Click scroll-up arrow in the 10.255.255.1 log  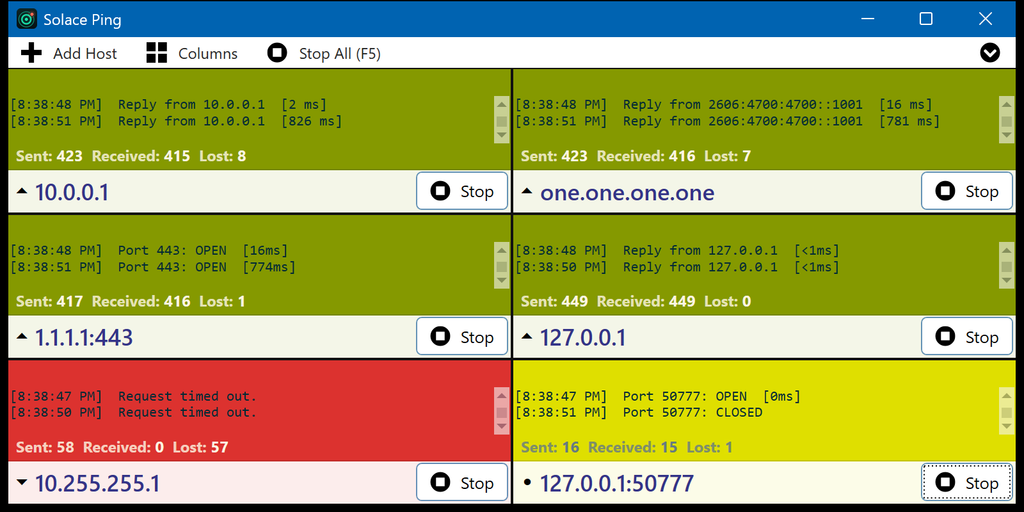click(502, 395)
